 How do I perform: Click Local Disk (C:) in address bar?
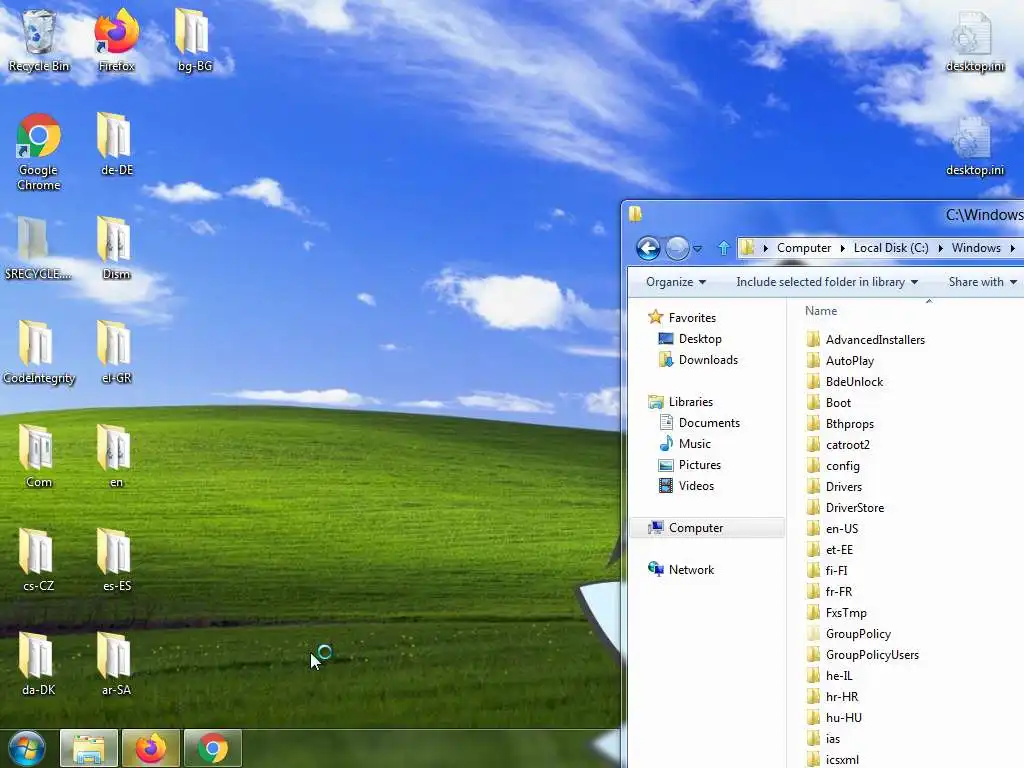click(891, 248)
